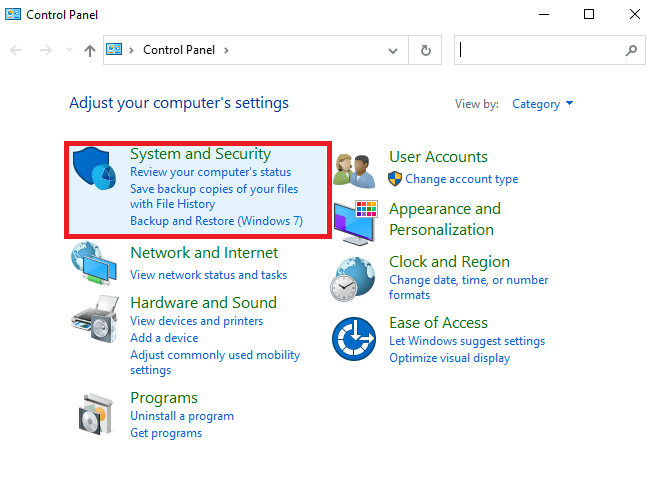Open Backup and Restore (Windows 7)

[x=216, y=220]
